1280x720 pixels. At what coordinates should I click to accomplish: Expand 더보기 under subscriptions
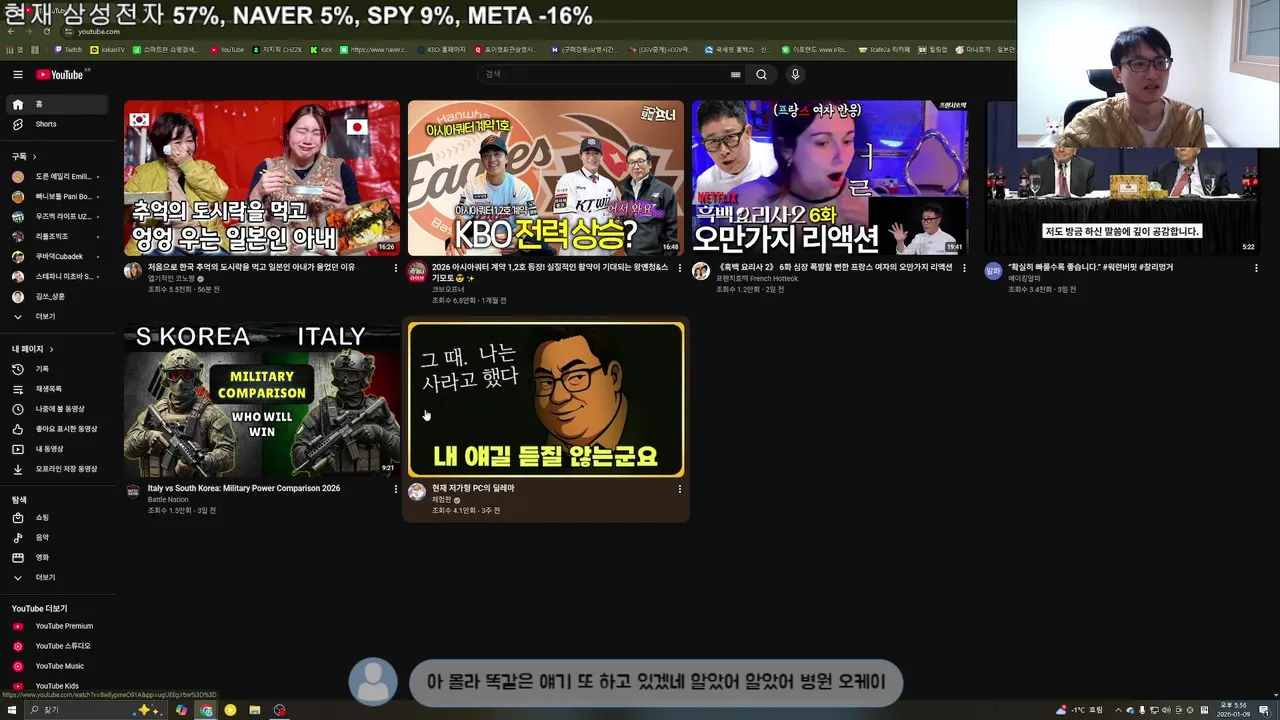click(58, 316)
